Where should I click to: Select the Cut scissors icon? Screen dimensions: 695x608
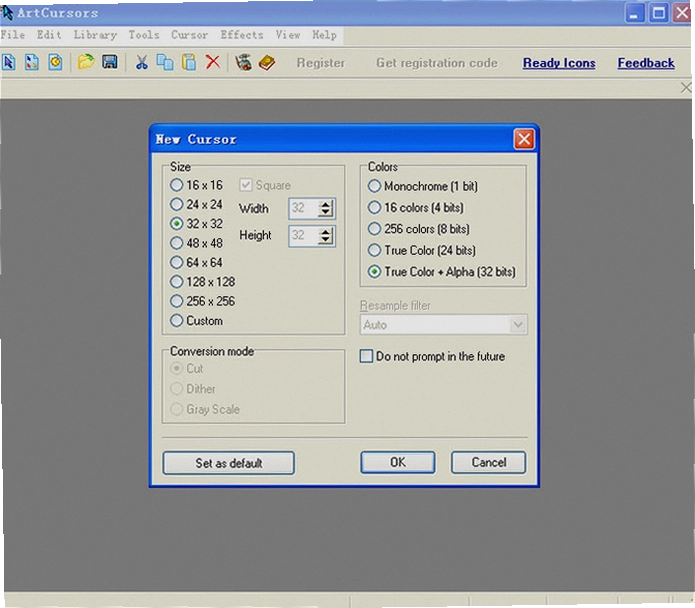click(141, 62)
